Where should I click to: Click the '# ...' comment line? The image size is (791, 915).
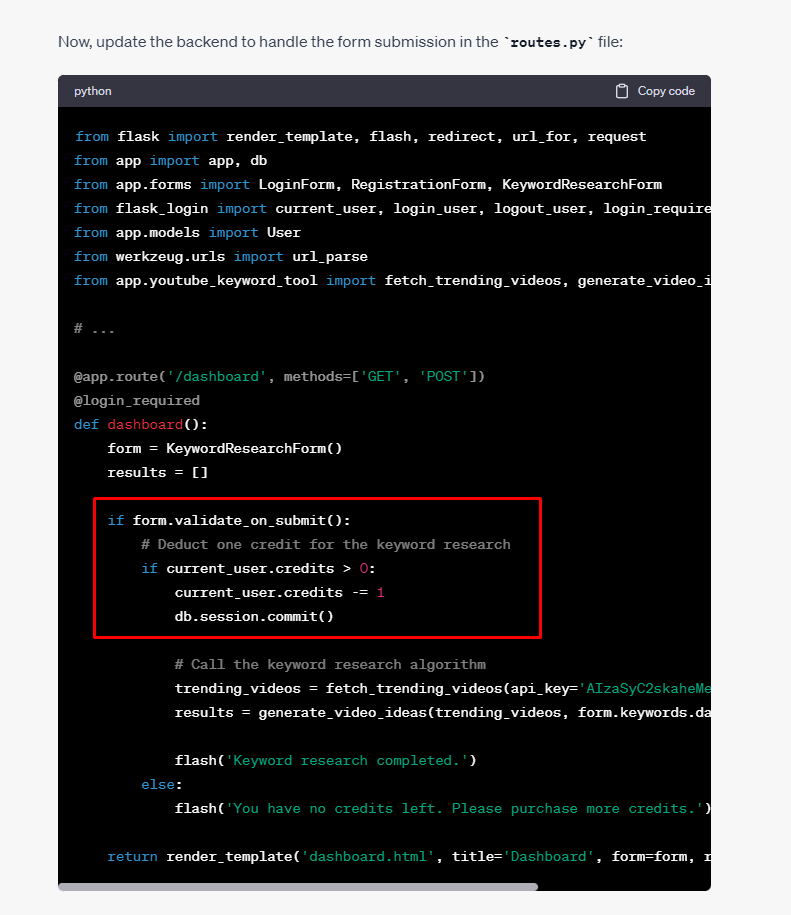click(x=94, y=329)
